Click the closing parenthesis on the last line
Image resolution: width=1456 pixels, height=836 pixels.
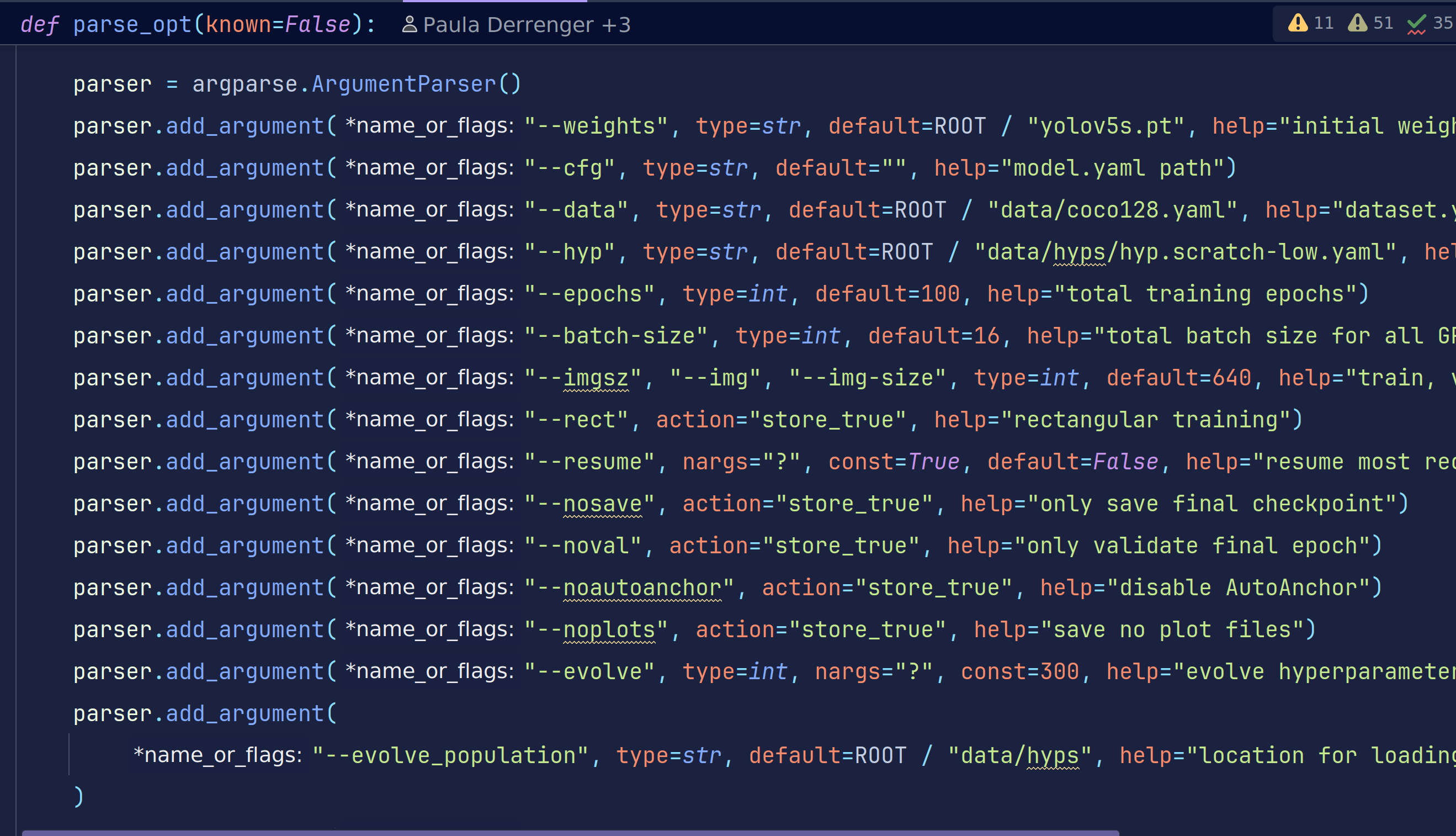(78, 797)
